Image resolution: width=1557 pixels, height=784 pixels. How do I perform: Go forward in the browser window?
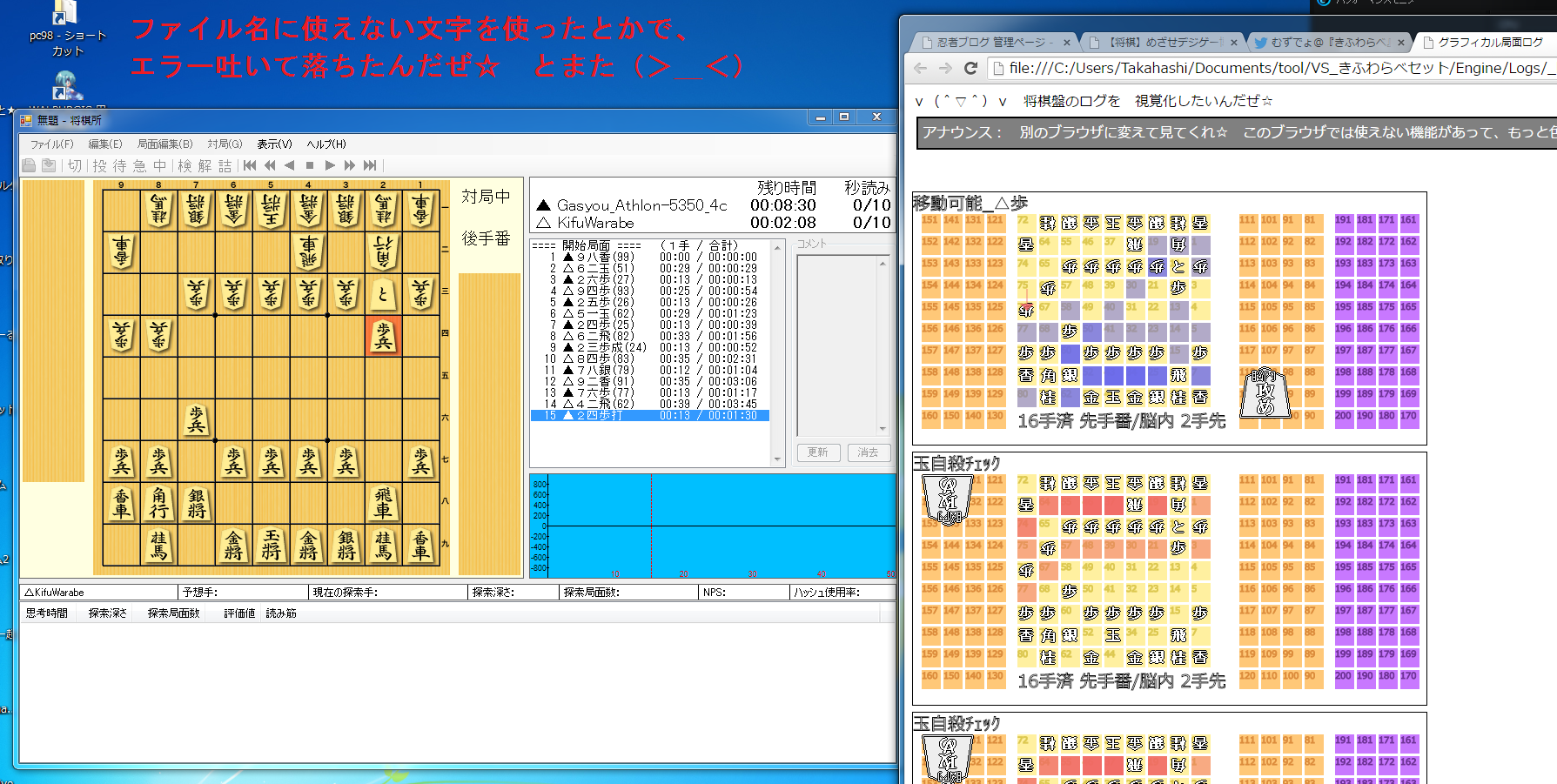pos(946,68)
